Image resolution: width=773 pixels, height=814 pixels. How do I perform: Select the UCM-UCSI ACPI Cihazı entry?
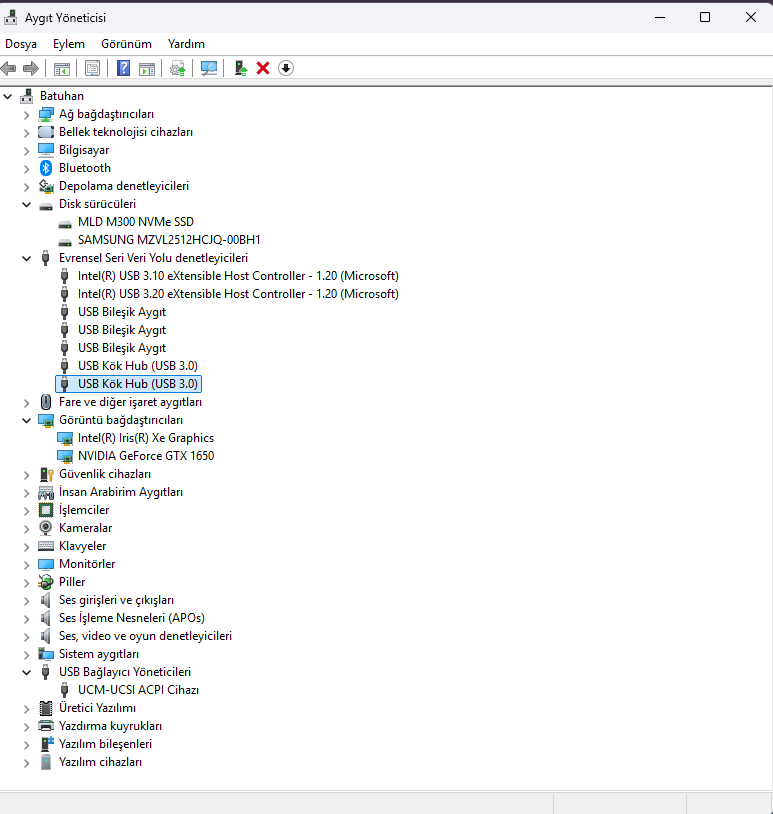138,690
